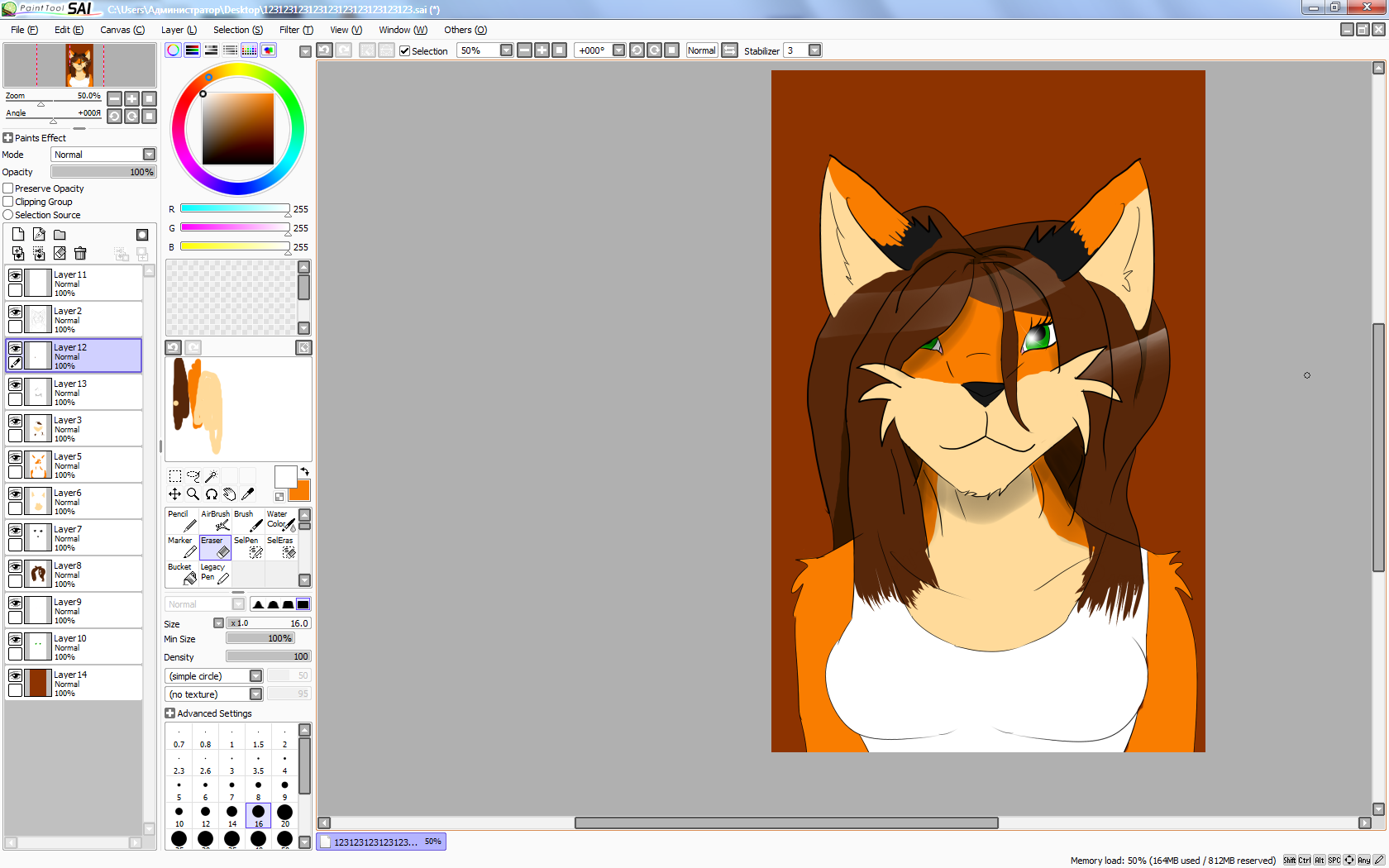The height and width of the screenshot is (868, 1389).
Task: Open the Canvas menu
Action: click(x=122, y=30)
